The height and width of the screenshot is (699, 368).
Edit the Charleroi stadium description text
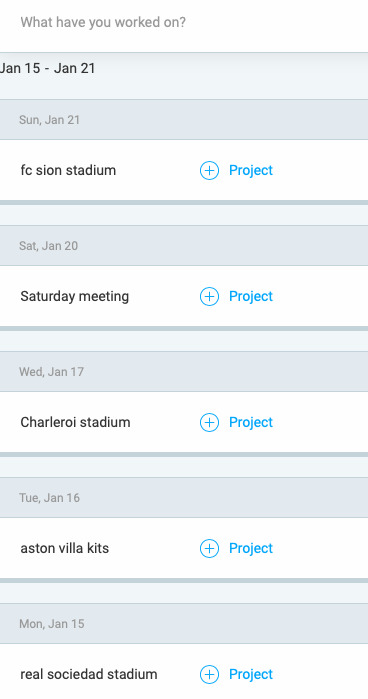point(75,423)
